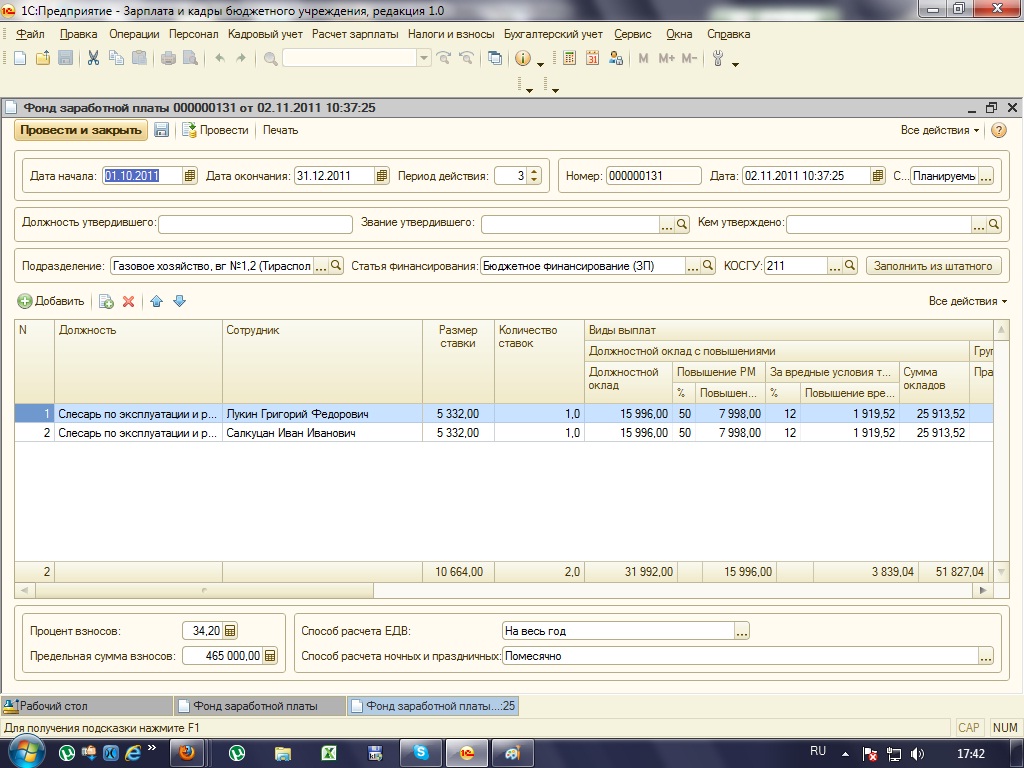The image size is (1024, 768).
Task: Click the horizontal table scrollbar
Action: coord(204,590)
